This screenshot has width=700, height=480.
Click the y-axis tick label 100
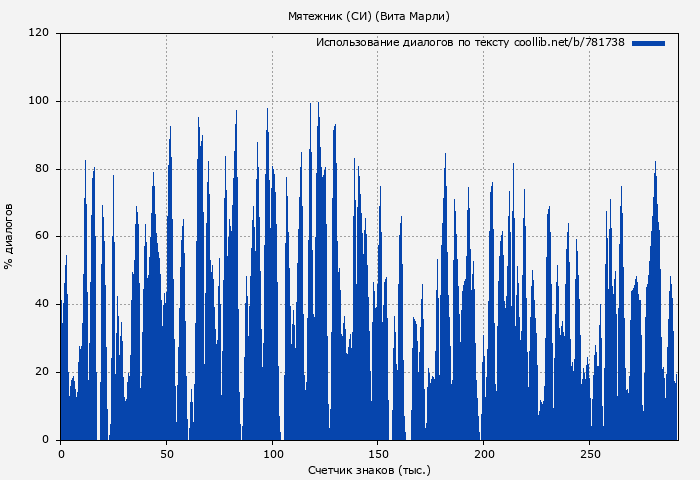(39, 101)
